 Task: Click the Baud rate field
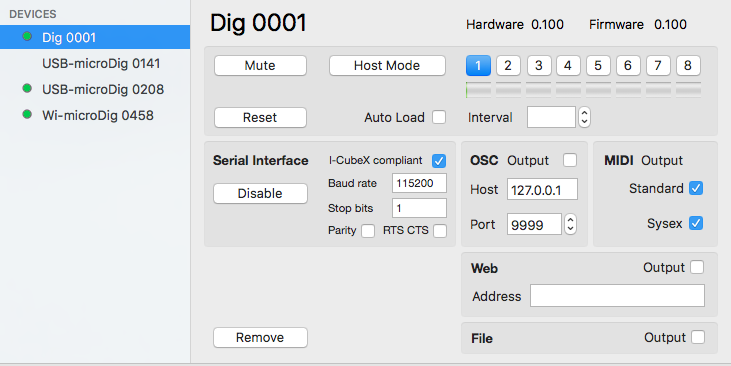coord(419,183)
